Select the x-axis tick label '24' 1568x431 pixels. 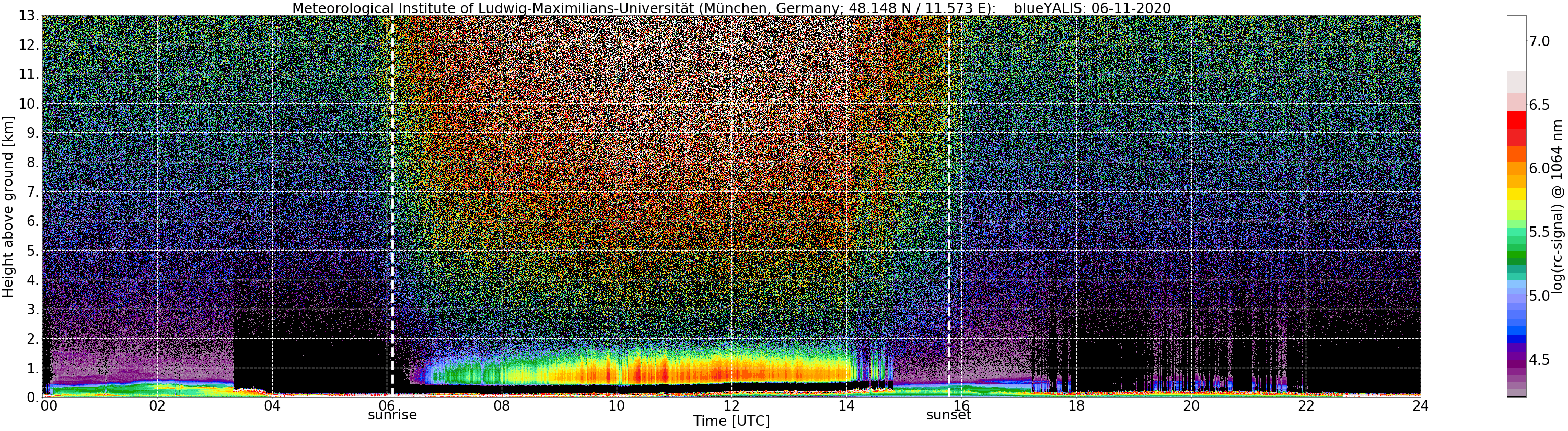[1421, 406]
